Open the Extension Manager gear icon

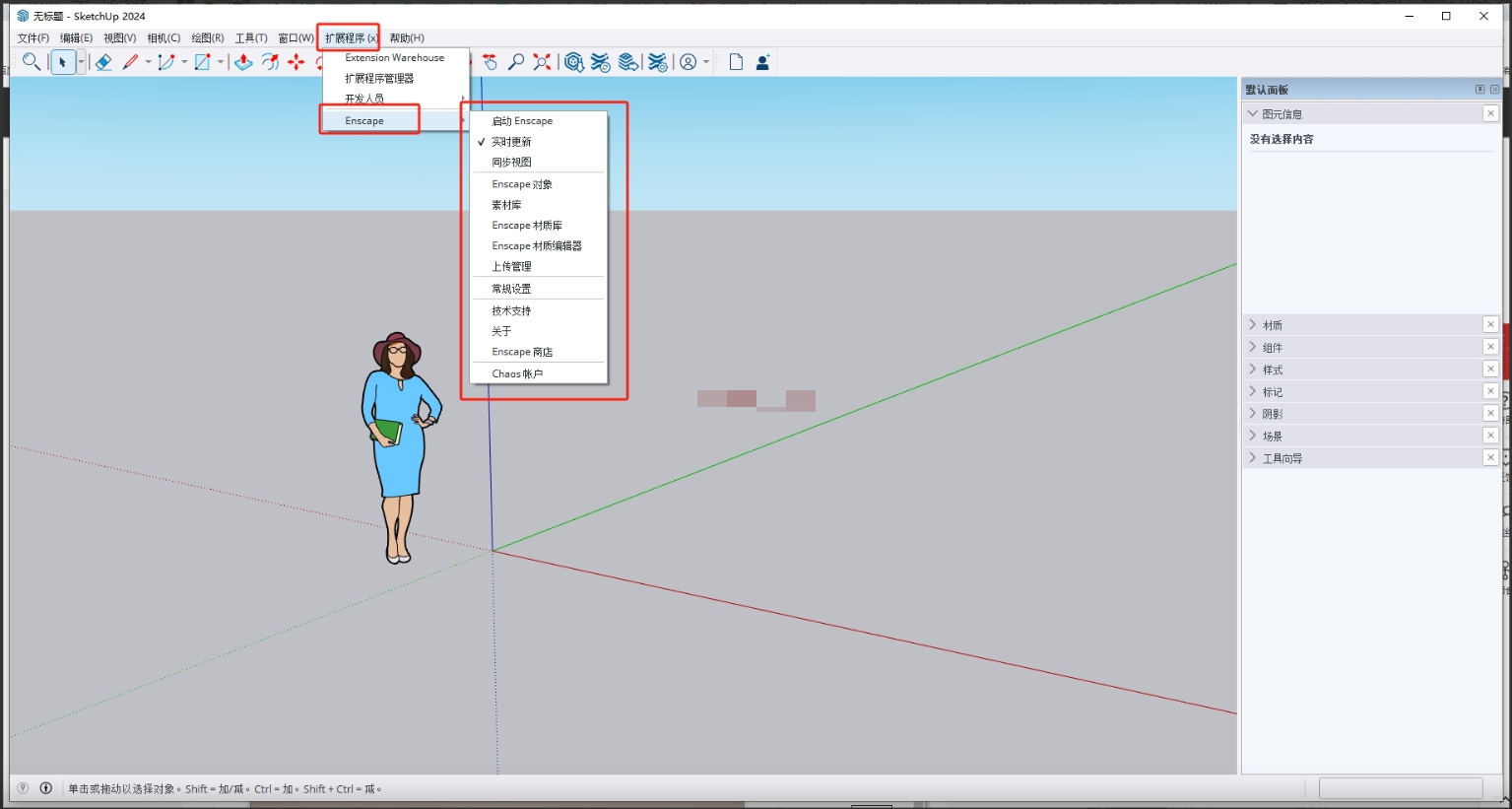(x=658, y=62)
